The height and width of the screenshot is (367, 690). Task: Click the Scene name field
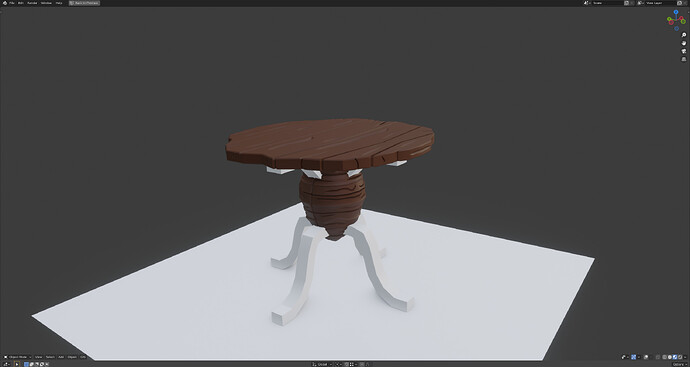point(608,3)
